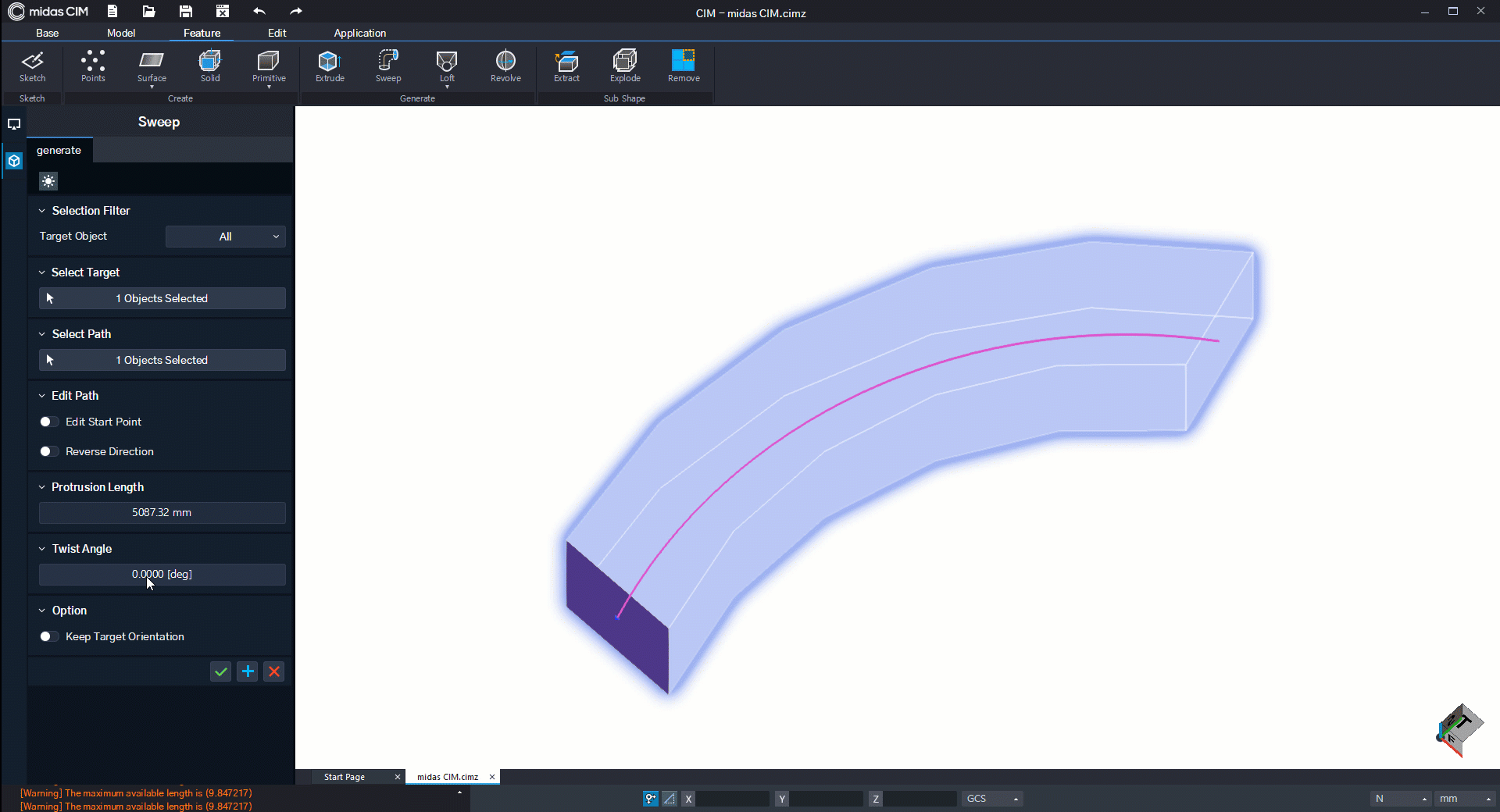Choose the Surface tool

152,68
